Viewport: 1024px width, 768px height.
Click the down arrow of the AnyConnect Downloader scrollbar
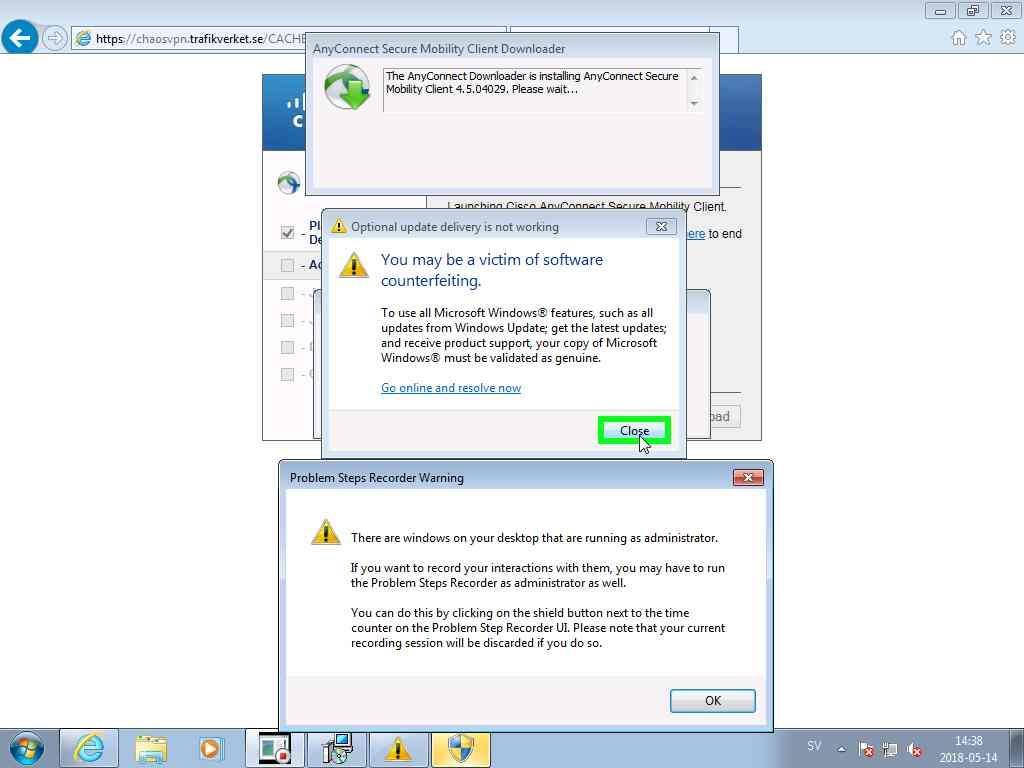click(694, 104)
